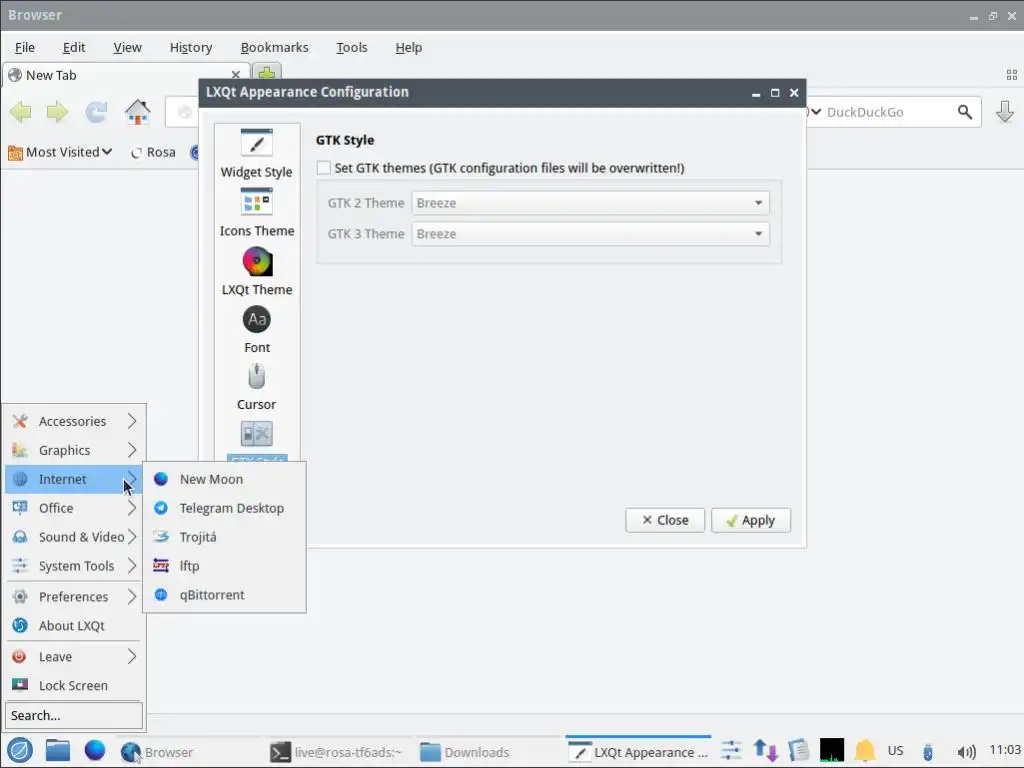Open the Font settings section
Viewport: 1024px width, 768px height.
tap(257, 330)
